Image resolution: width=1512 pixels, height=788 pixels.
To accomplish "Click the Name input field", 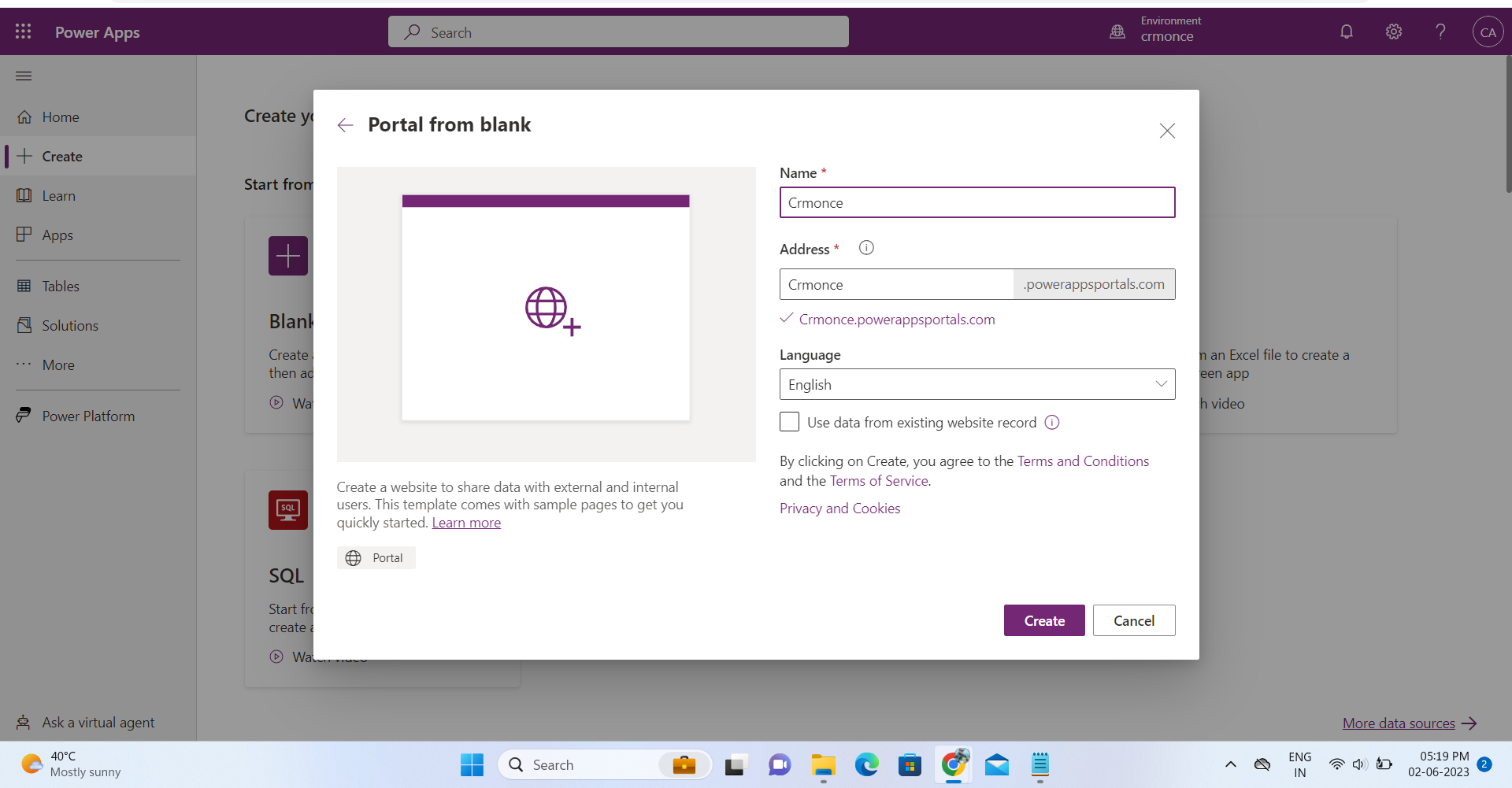I will (x=977, y=202).
